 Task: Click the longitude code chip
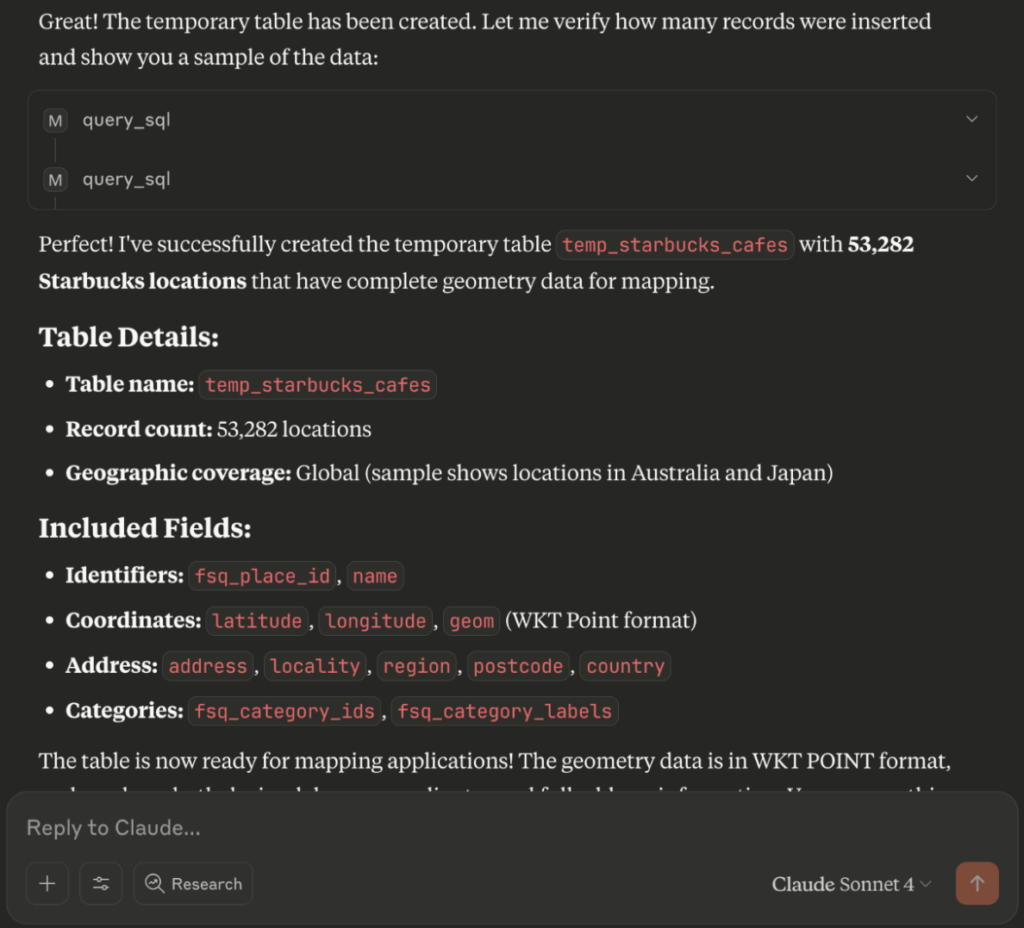pos(376,620)
